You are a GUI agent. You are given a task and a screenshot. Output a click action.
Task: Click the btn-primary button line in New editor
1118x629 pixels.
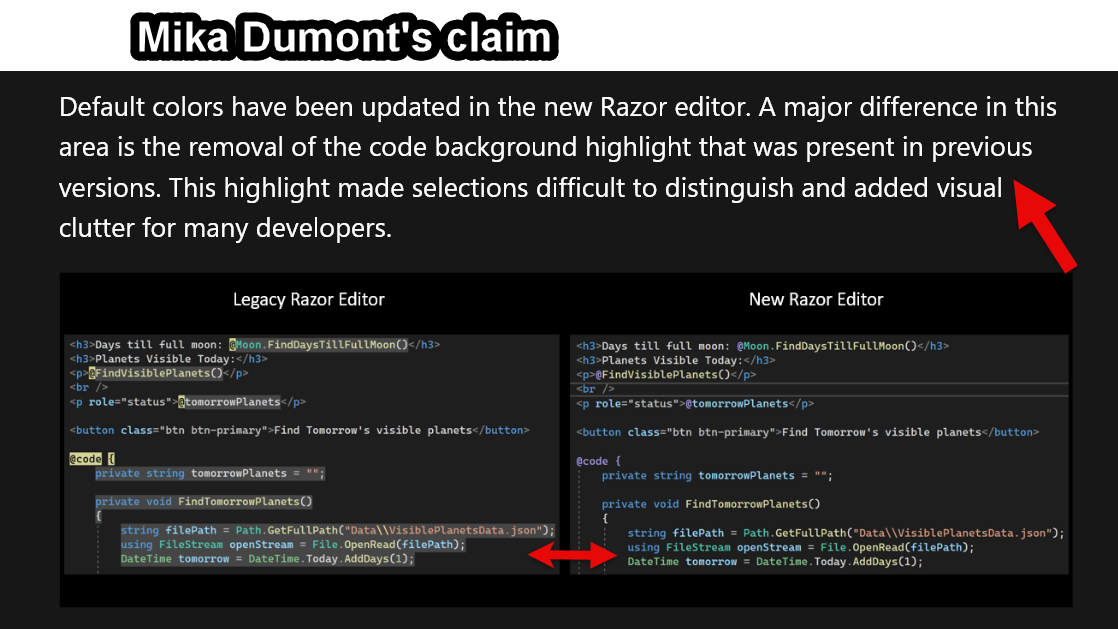(x=807, y=432)
